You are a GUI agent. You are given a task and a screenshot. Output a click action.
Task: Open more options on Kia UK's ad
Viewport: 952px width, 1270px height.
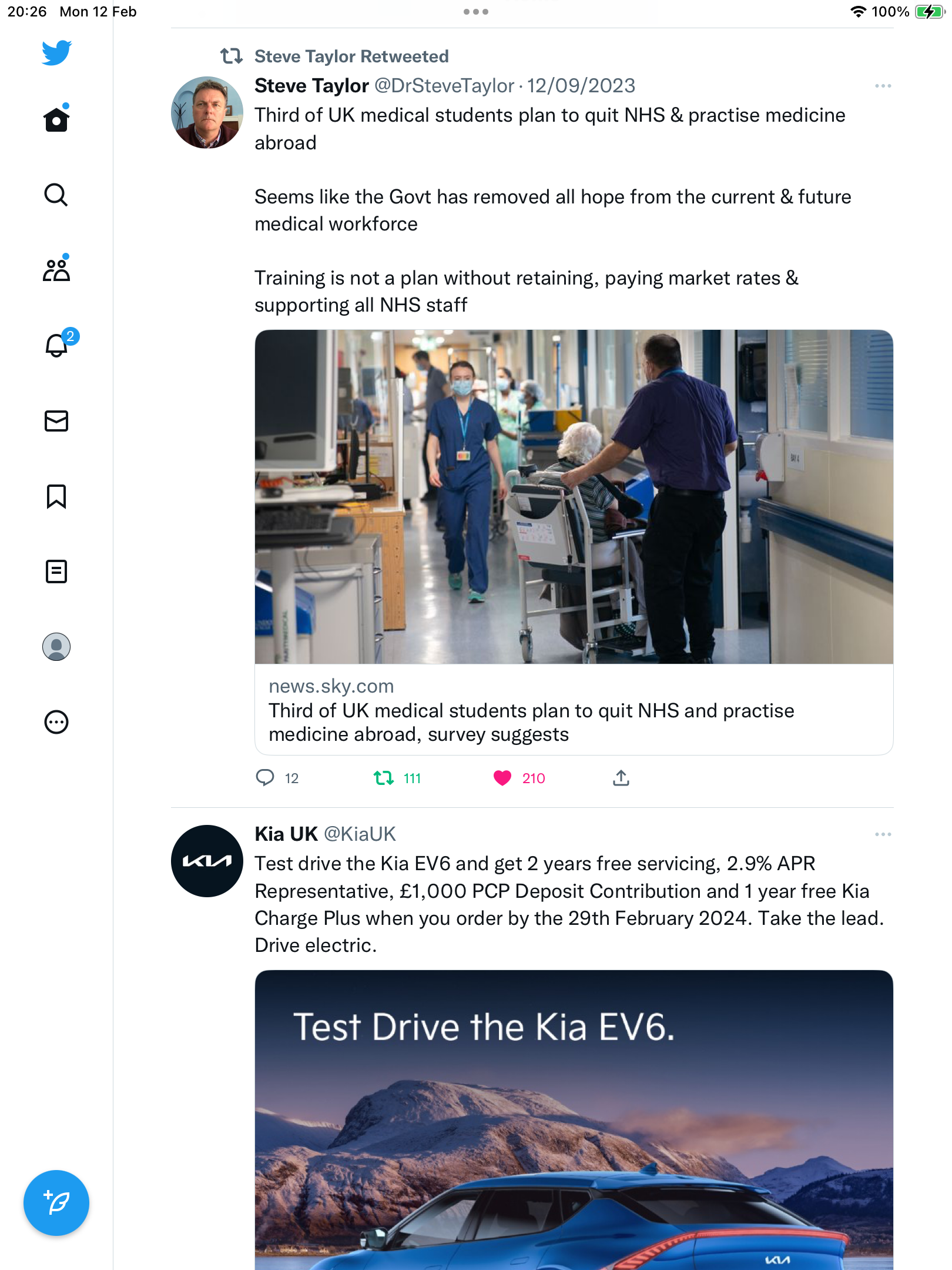click(883, 834)
